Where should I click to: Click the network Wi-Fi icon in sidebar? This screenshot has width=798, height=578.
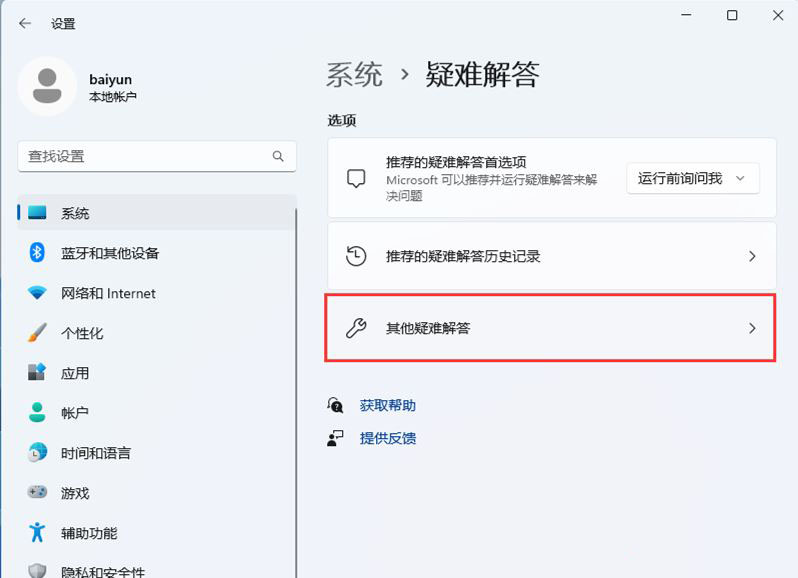point(37,293)
